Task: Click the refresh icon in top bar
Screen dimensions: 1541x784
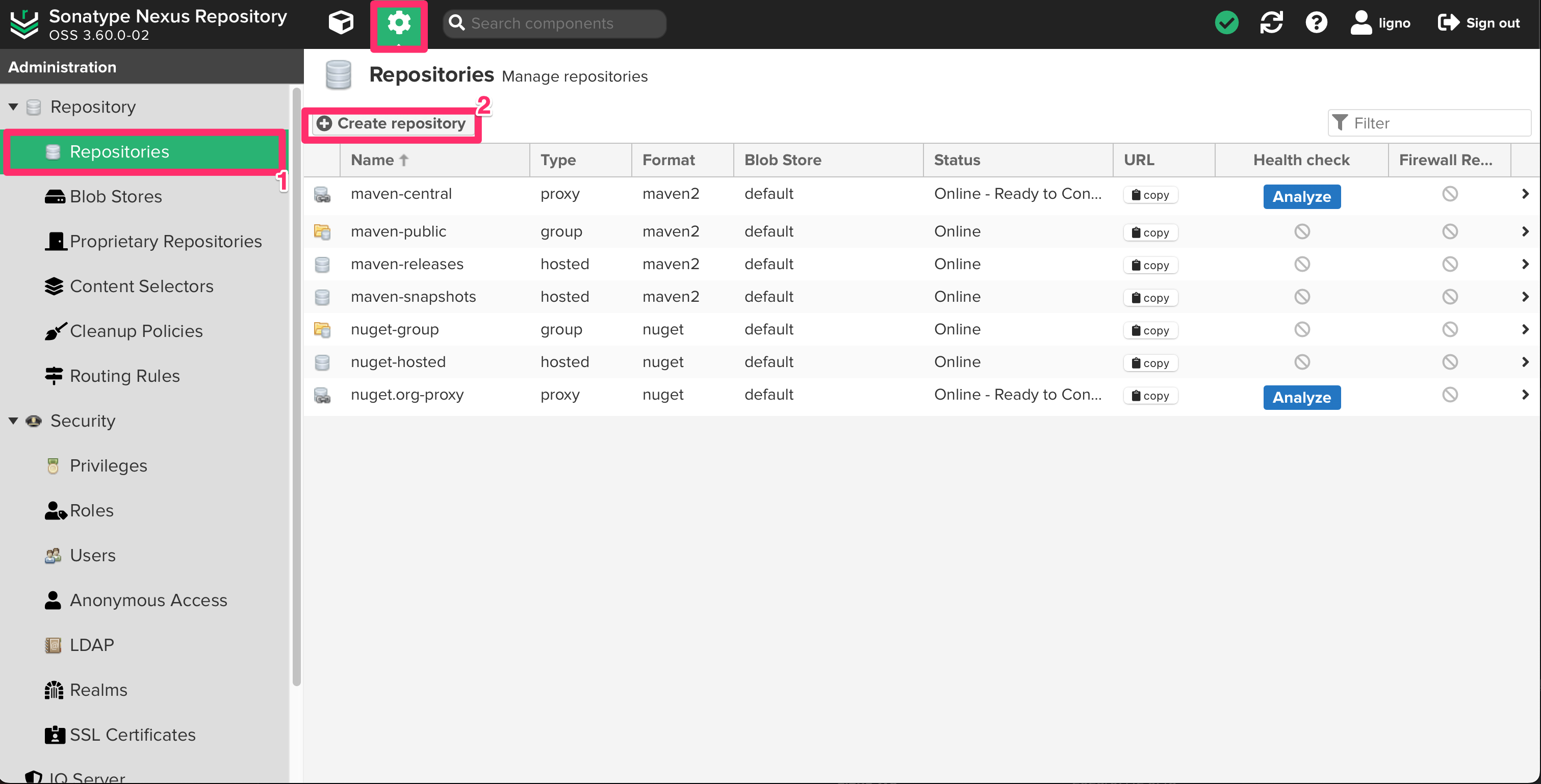Action: pos(1271,23)
